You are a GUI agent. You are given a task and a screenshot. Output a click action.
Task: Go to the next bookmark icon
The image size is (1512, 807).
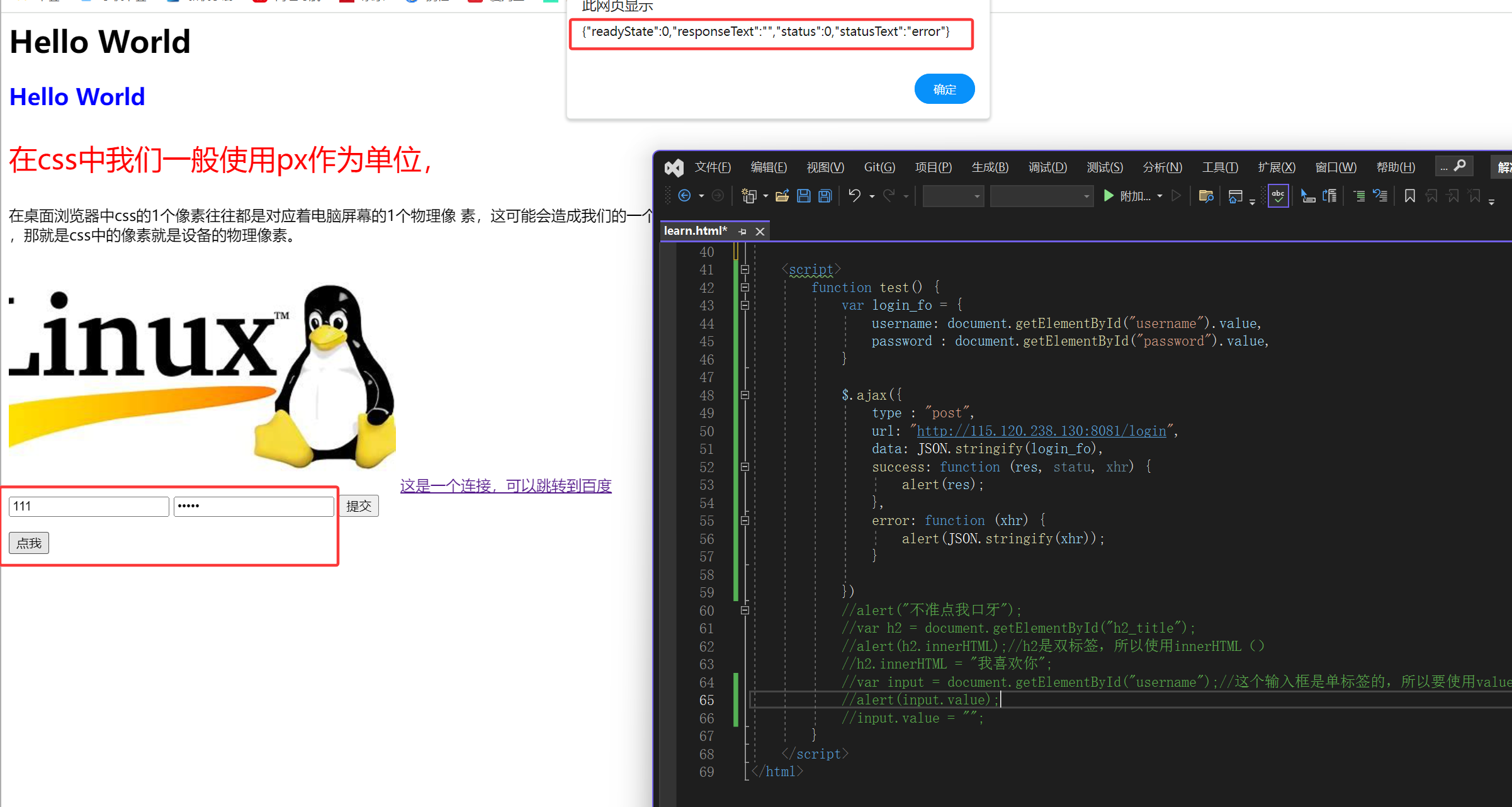click(1453, 196)
